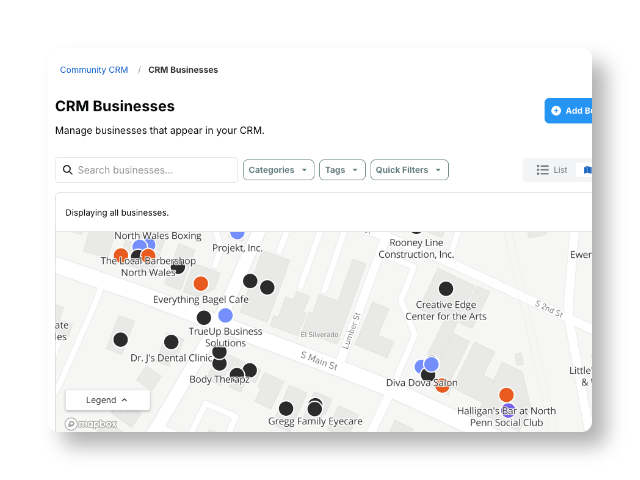Viewport: 640px width, 480px height.
Task: Focus the Search businesses input field
Action: pyautogui.click(x=146, y=170)
